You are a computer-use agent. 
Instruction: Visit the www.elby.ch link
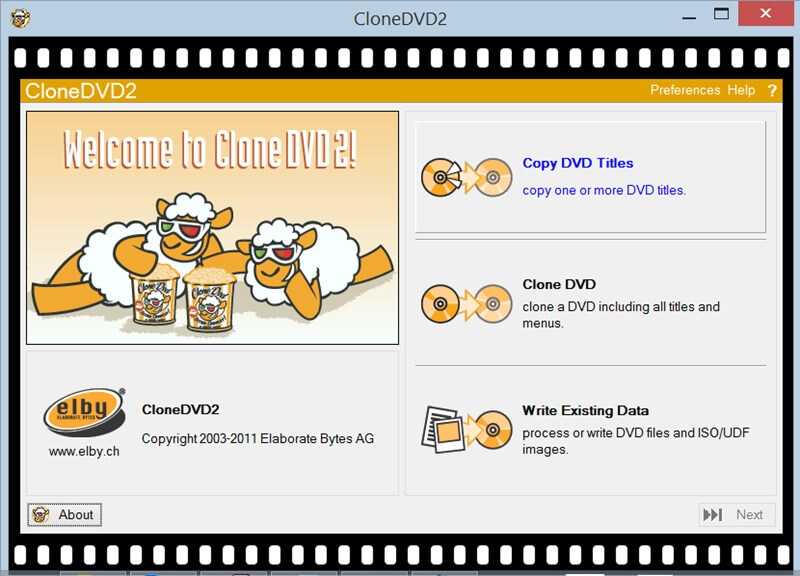click(84, 452)
